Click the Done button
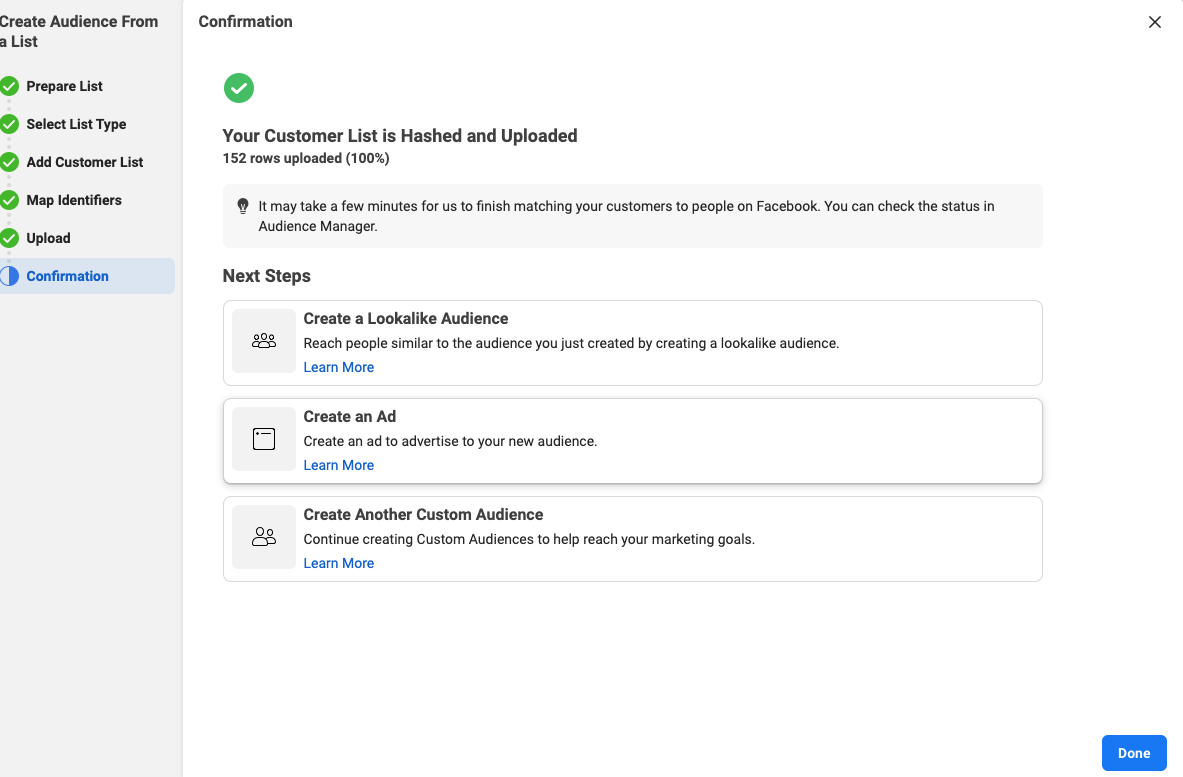1183x777 pixels. tap(1134, 753)
